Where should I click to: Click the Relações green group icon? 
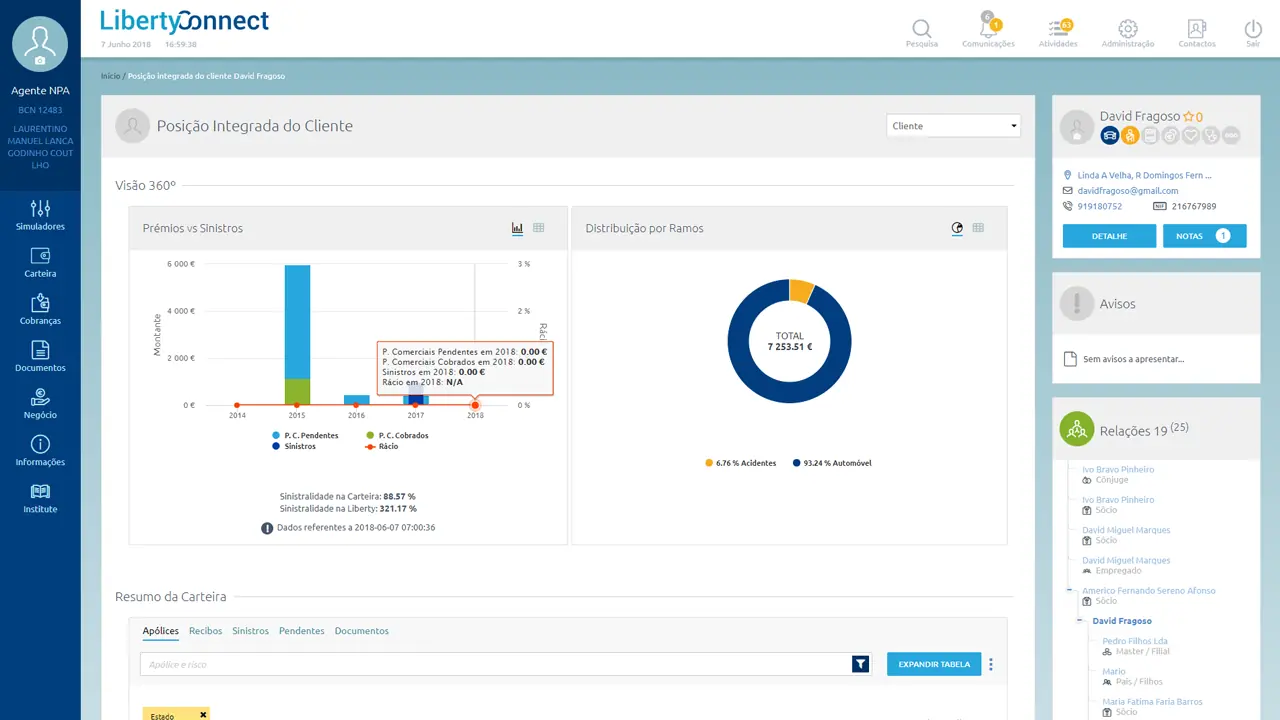(1077, 429)
